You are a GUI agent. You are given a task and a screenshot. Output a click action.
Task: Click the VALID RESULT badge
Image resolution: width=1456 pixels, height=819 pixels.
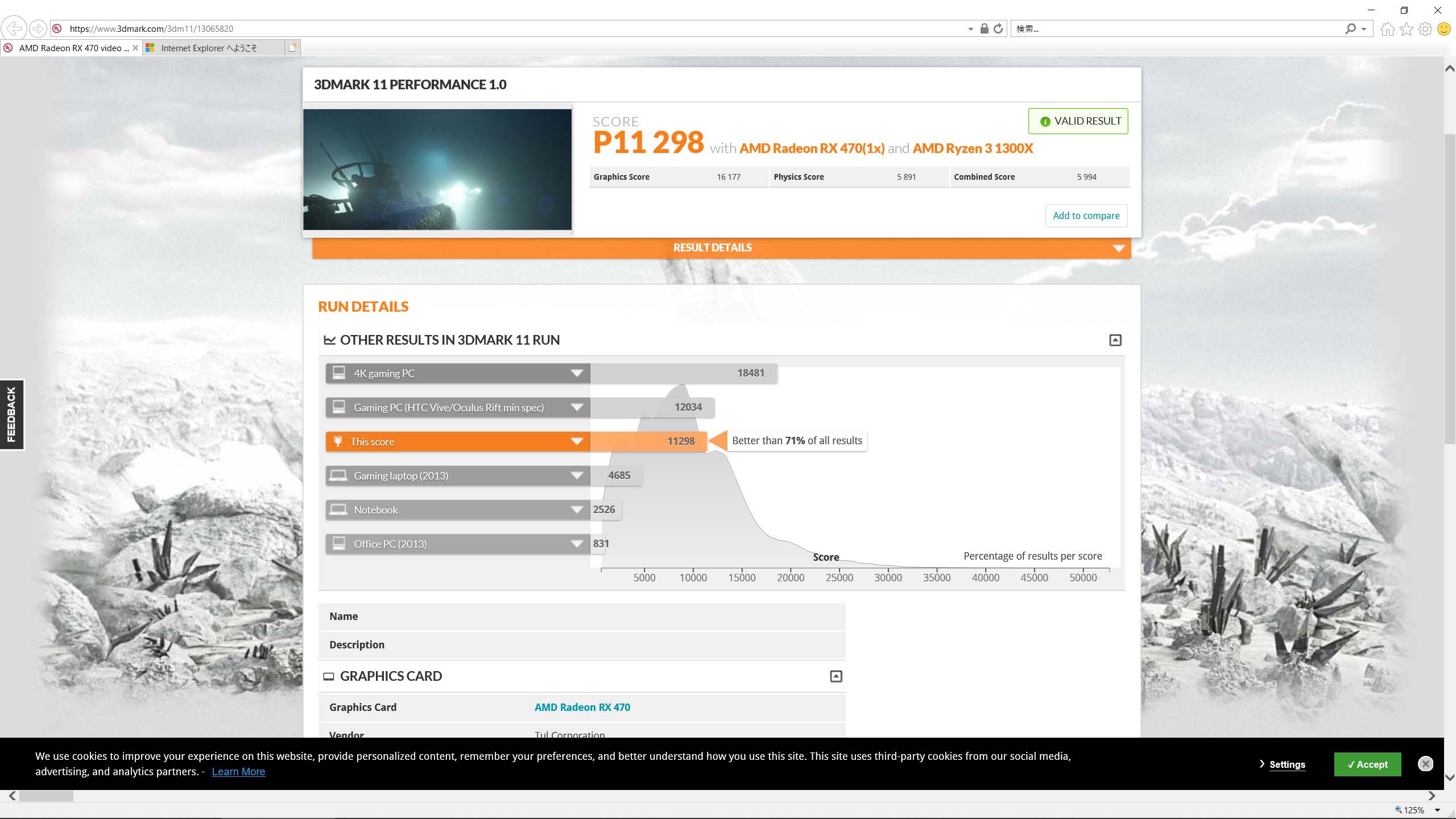1078,121
